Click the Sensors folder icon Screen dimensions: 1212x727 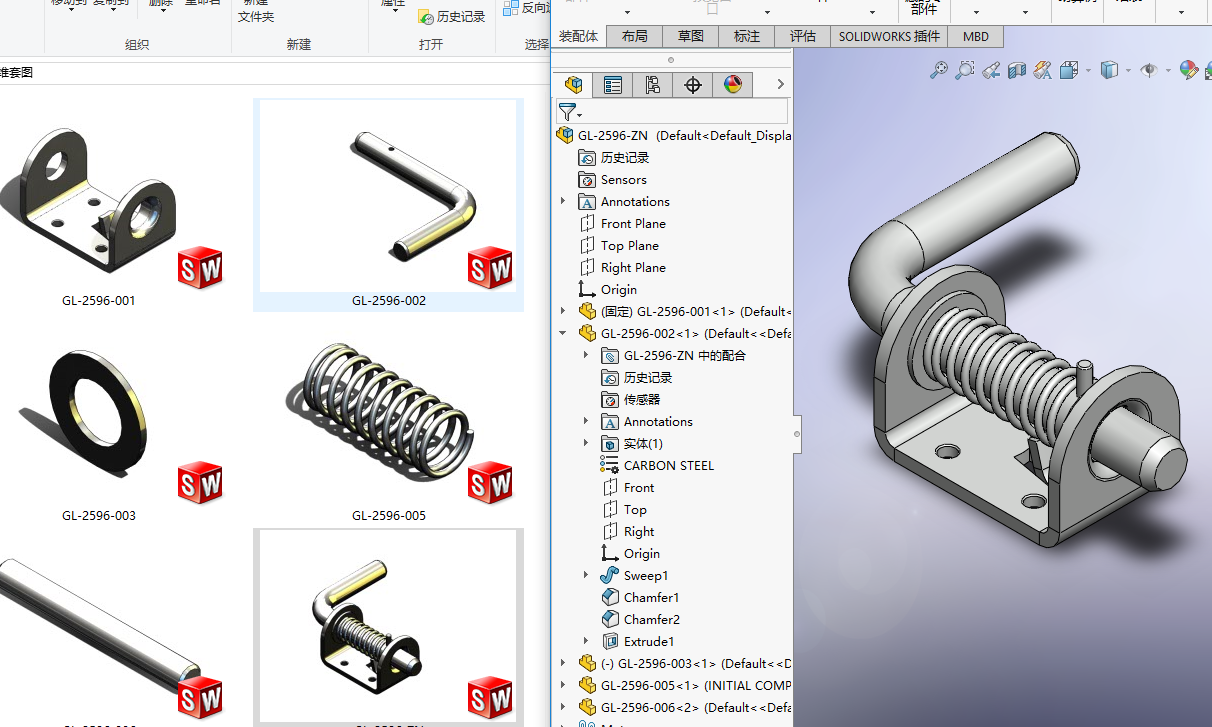(x=587, y=179)
